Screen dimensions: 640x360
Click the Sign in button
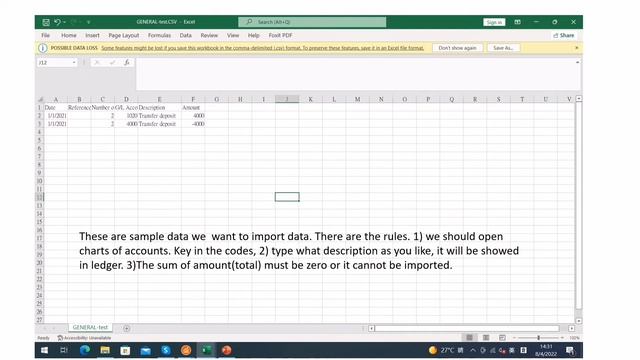click(x=494, y=22)
